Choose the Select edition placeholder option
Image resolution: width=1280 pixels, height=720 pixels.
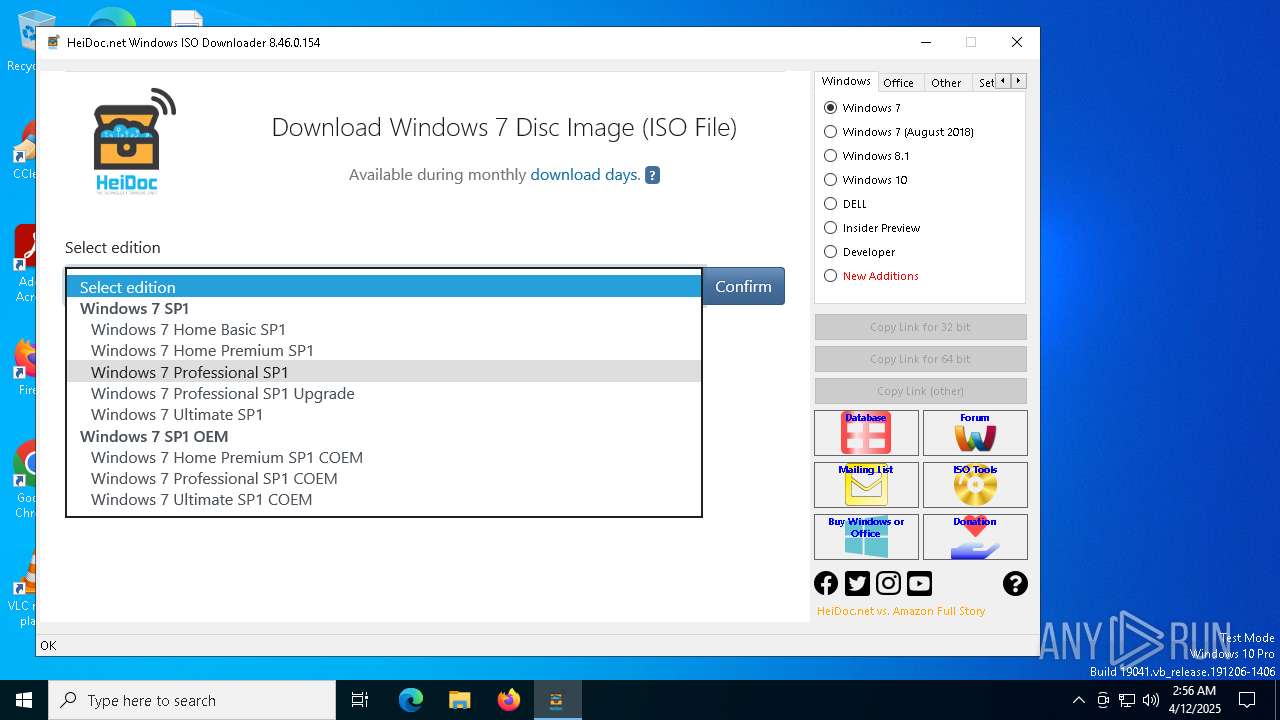point(384,287)
